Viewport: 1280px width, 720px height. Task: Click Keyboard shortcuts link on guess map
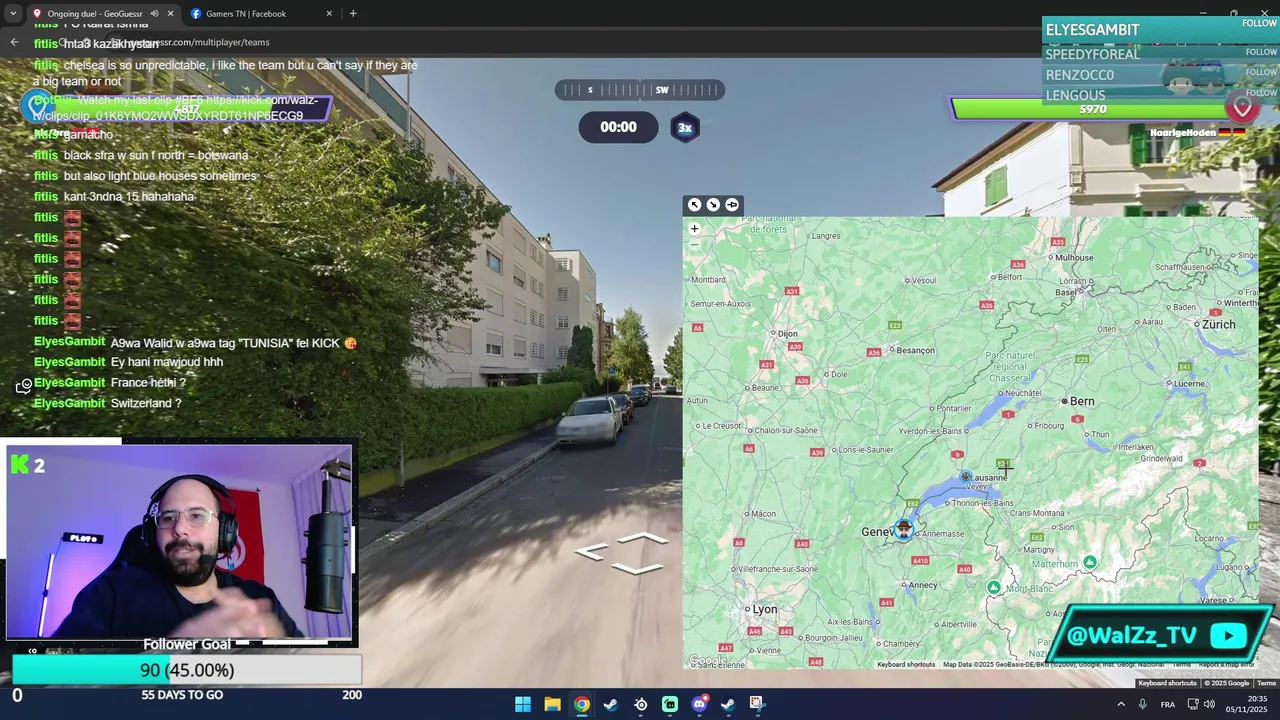906,664
